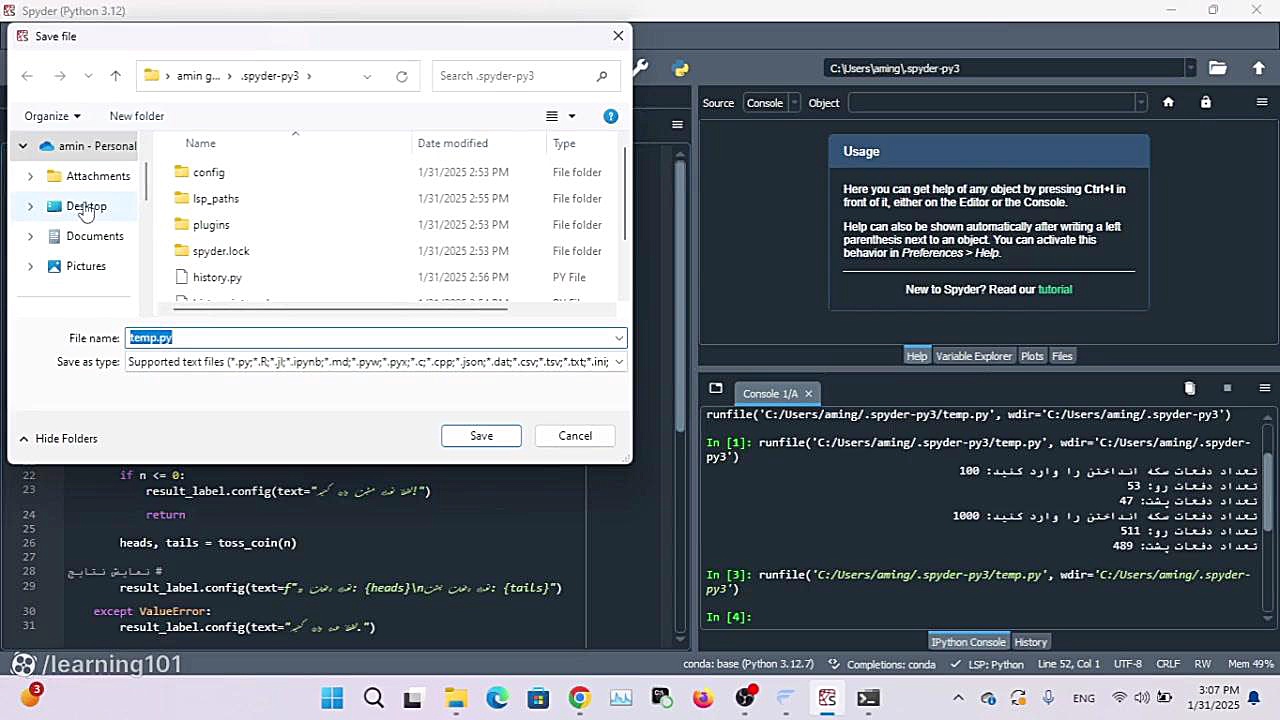
Task: Expand the Documents folder node
Action: [30, 236]
